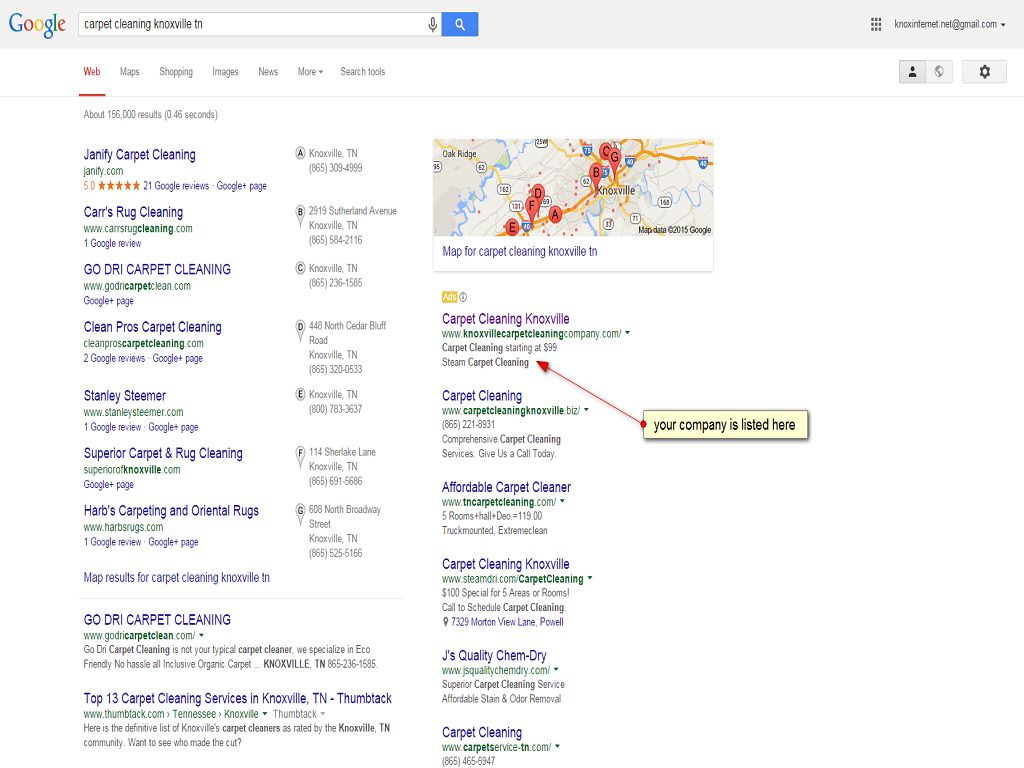
Task: Click the Ads info icon
Action: point(463,297)
